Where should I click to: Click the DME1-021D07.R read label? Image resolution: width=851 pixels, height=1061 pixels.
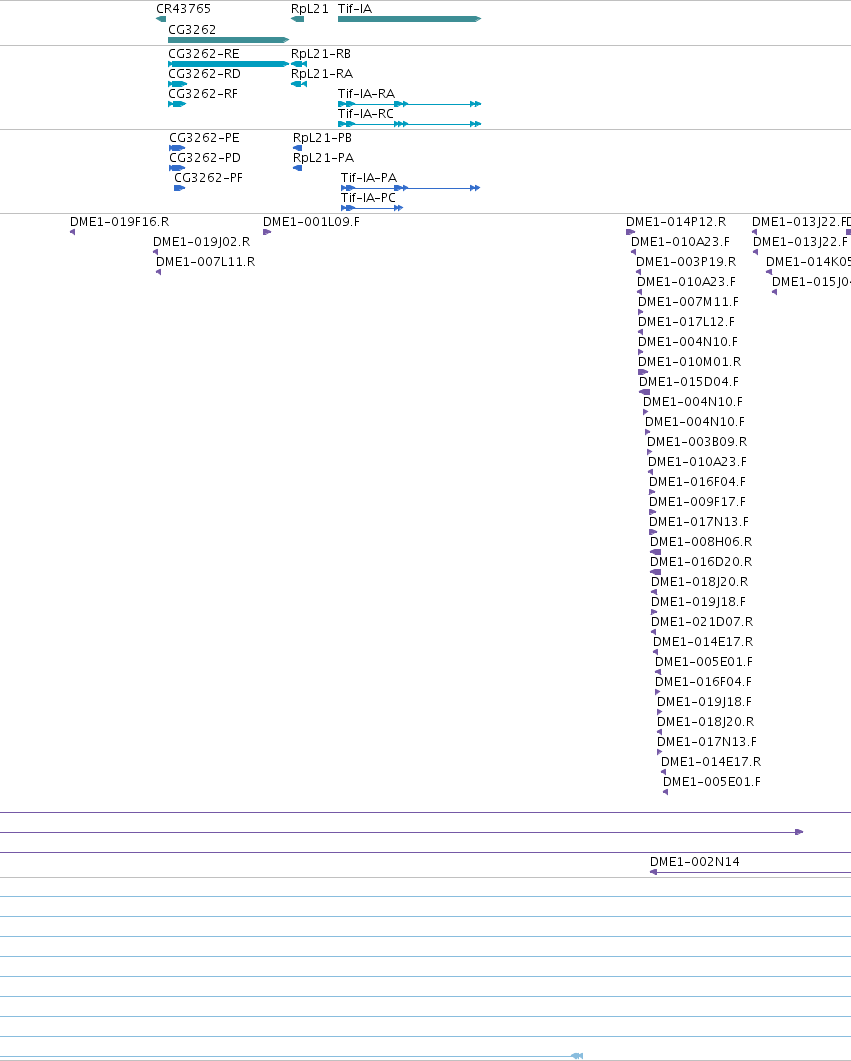pyautogui.click(x=702, y=621)
